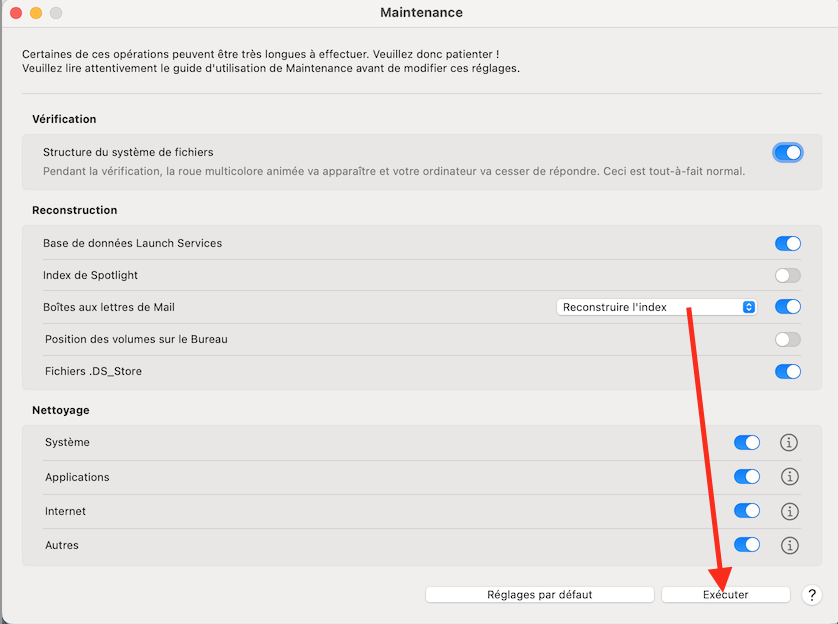Screen dimensions: 838x624
Task: Click Position des volumes sur le Bureau label
Action: click(136, 339)
